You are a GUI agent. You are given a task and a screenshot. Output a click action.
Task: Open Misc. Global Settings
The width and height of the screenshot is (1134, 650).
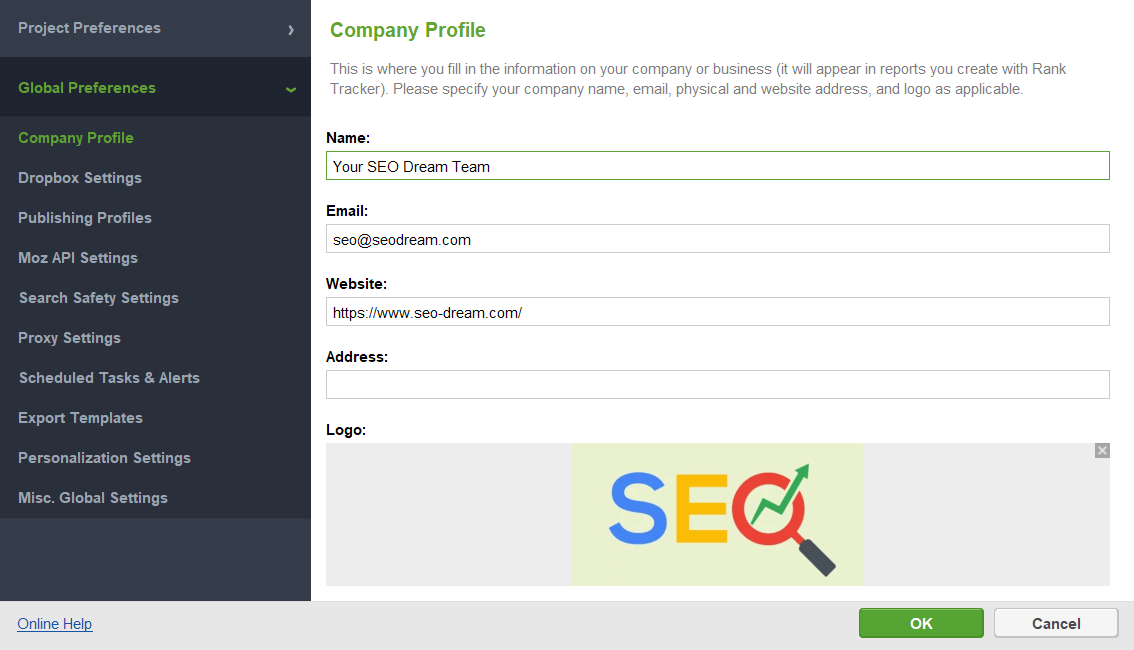click(92, 497)
